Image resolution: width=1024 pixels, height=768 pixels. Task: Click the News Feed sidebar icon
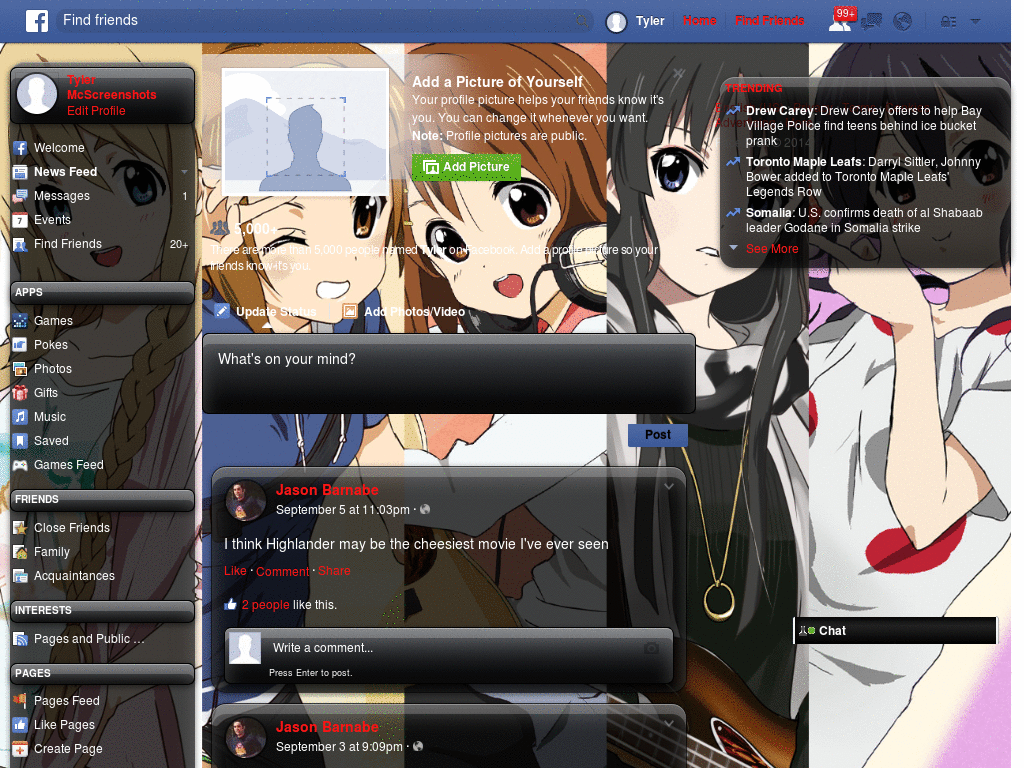(20, 172)
